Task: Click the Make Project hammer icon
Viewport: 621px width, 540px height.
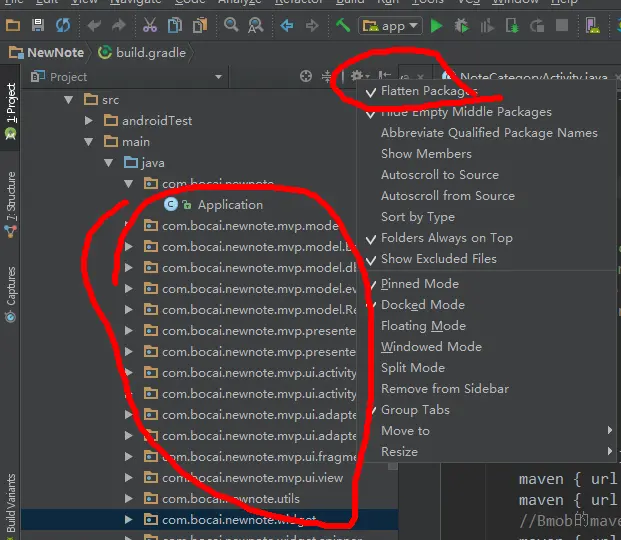Action: (x=343, y=26)
